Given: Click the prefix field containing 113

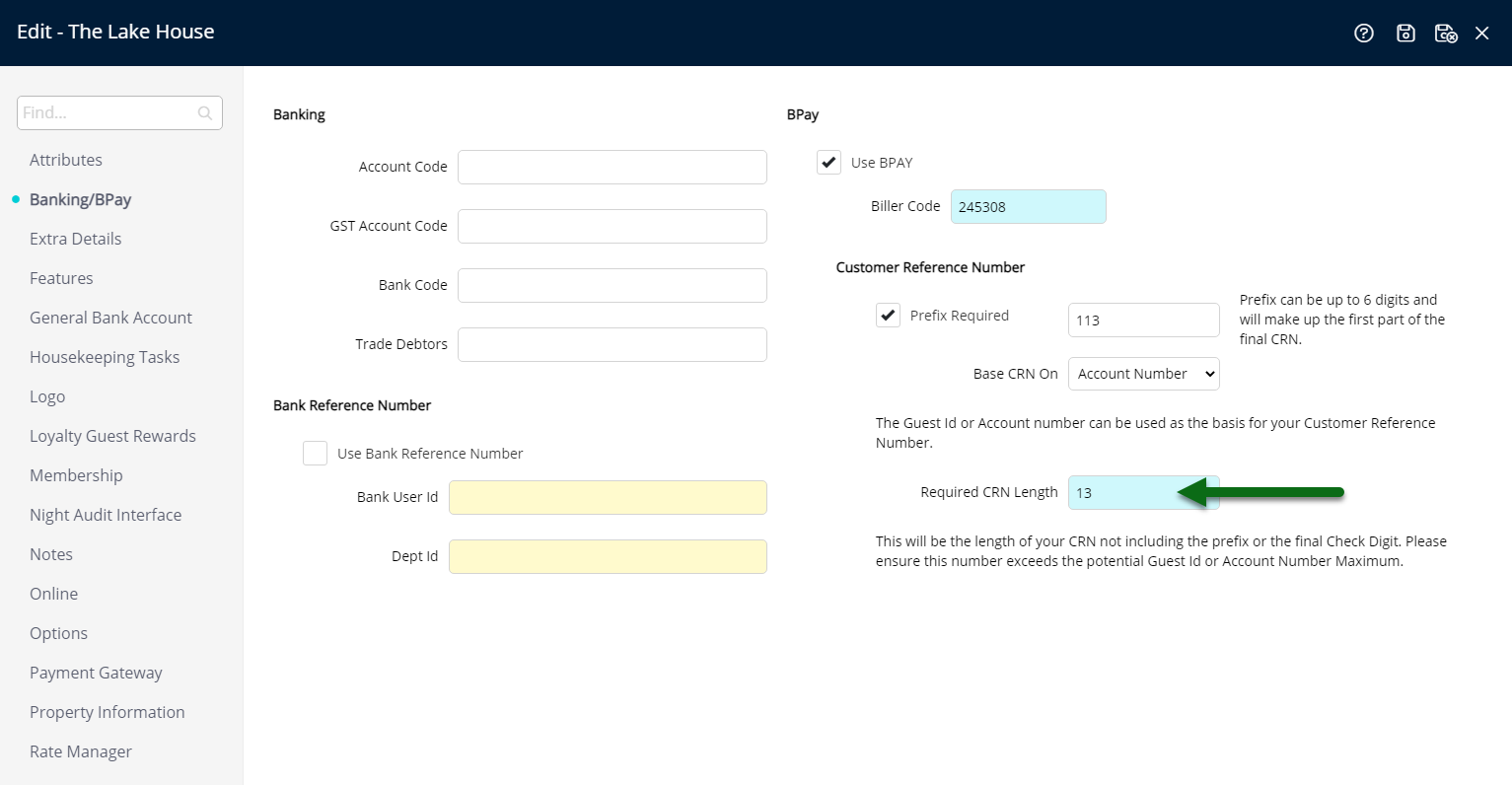Looking at the screenshot, I should pyautogui.click(x=1144, y=320).
